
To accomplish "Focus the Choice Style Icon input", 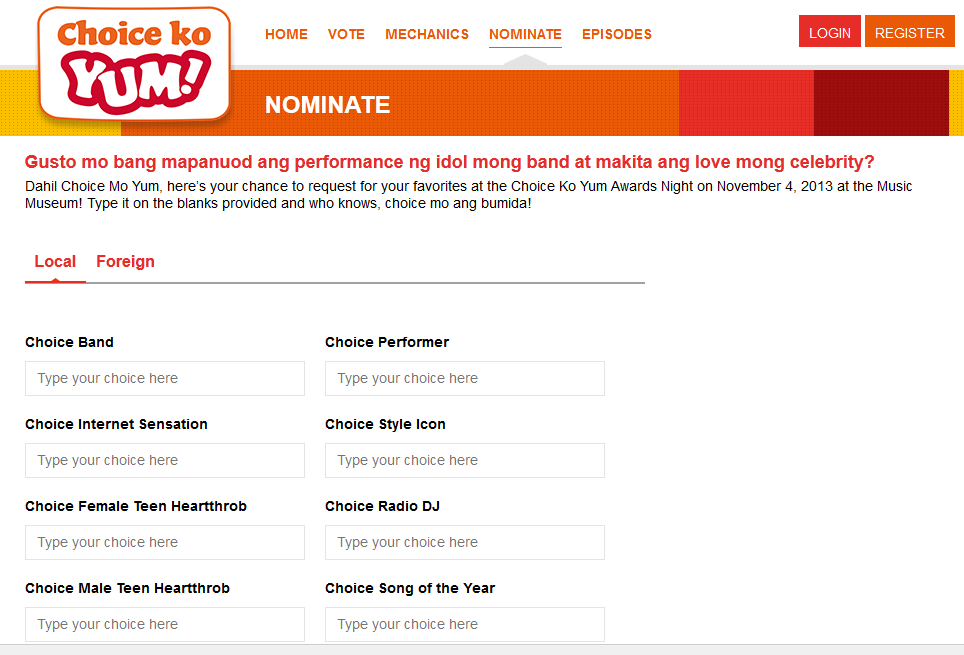I will pyautogui.click(x=465, y=461).
